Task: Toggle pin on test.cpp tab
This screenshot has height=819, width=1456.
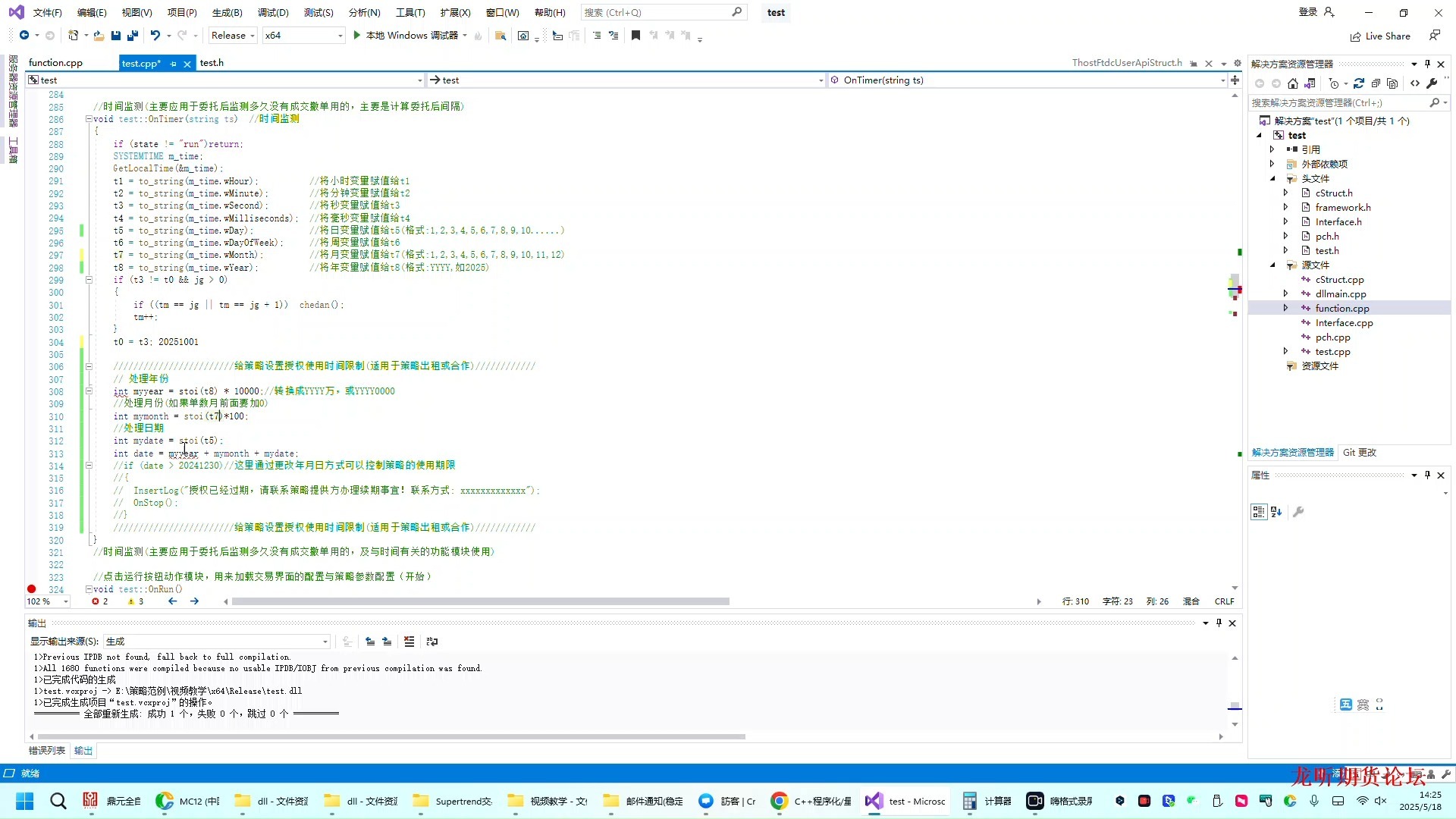Action: click(x=173, y=64)
